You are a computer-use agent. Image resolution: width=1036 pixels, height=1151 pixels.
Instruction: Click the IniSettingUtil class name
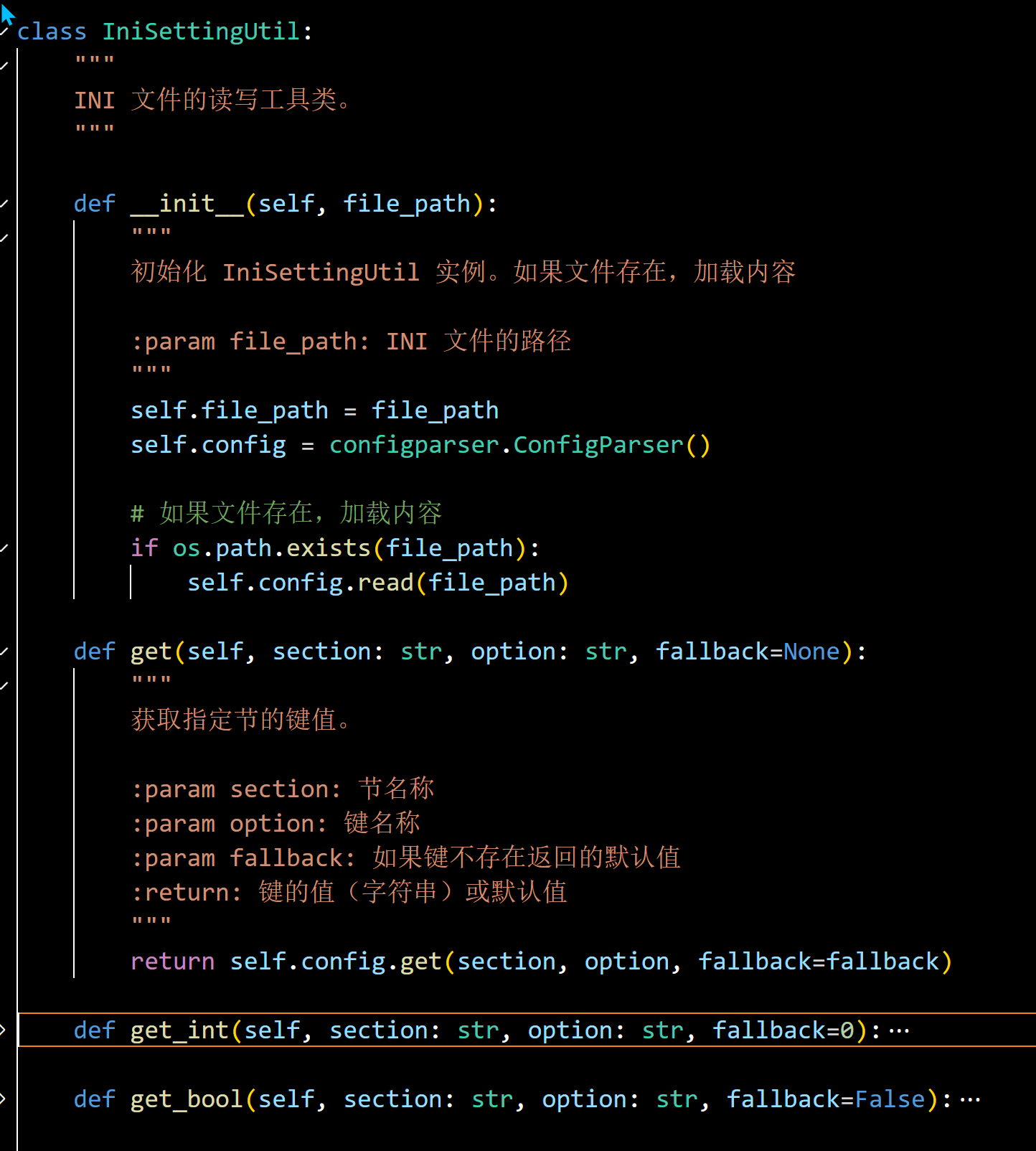pos(201,32)
